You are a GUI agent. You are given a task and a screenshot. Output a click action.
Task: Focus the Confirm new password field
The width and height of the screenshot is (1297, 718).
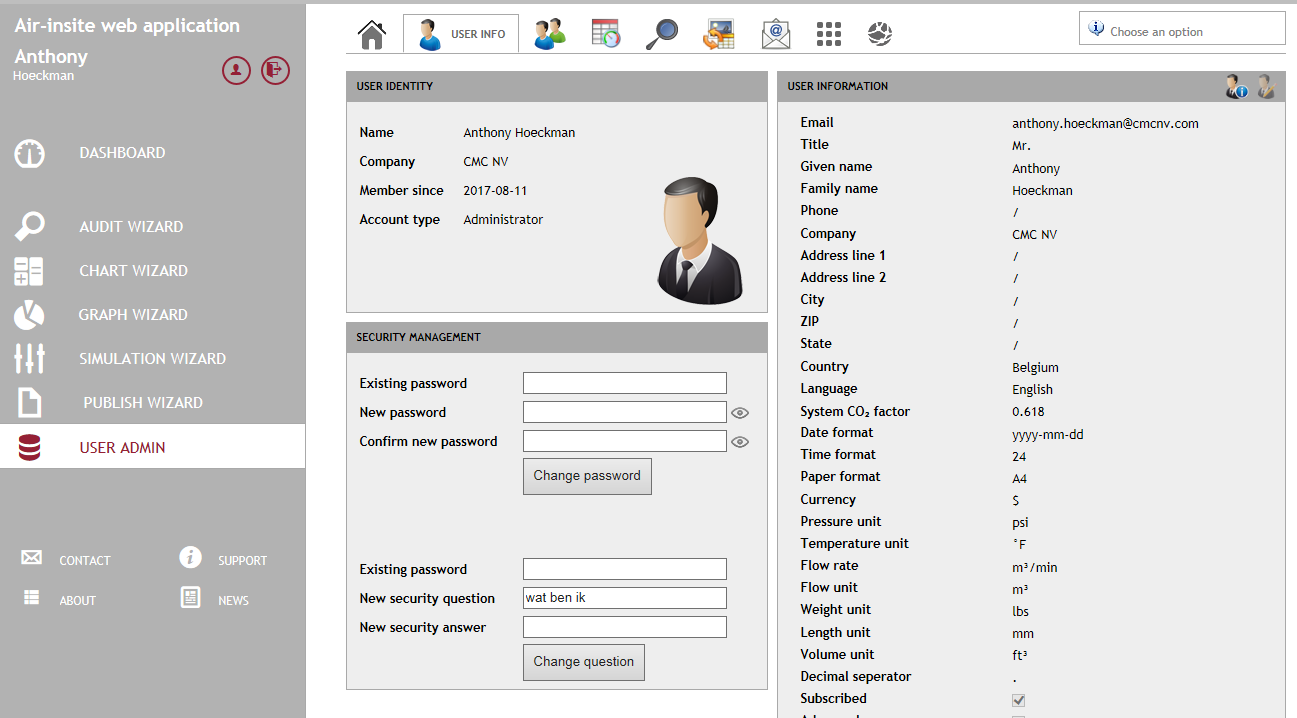pyautogui.click(x=625, y=441)
